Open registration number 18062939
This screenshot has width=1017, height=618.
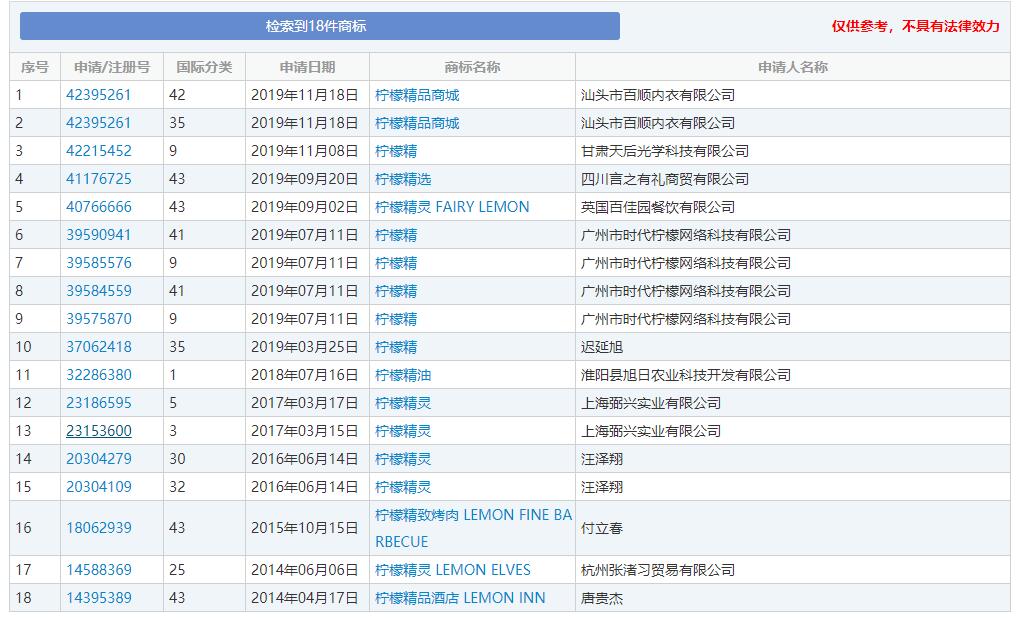coord(98,528)
